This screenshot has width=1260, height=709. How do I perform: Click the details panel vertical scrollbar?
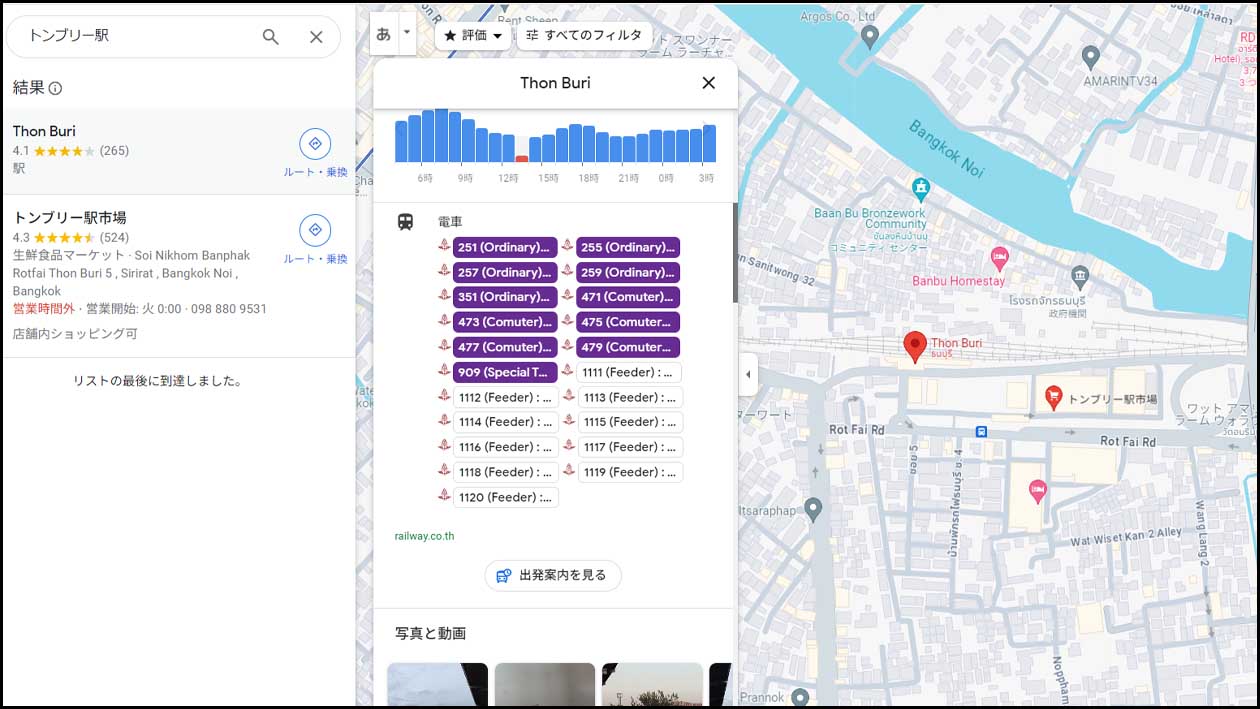pyautogui.click(x=735, y=252)
